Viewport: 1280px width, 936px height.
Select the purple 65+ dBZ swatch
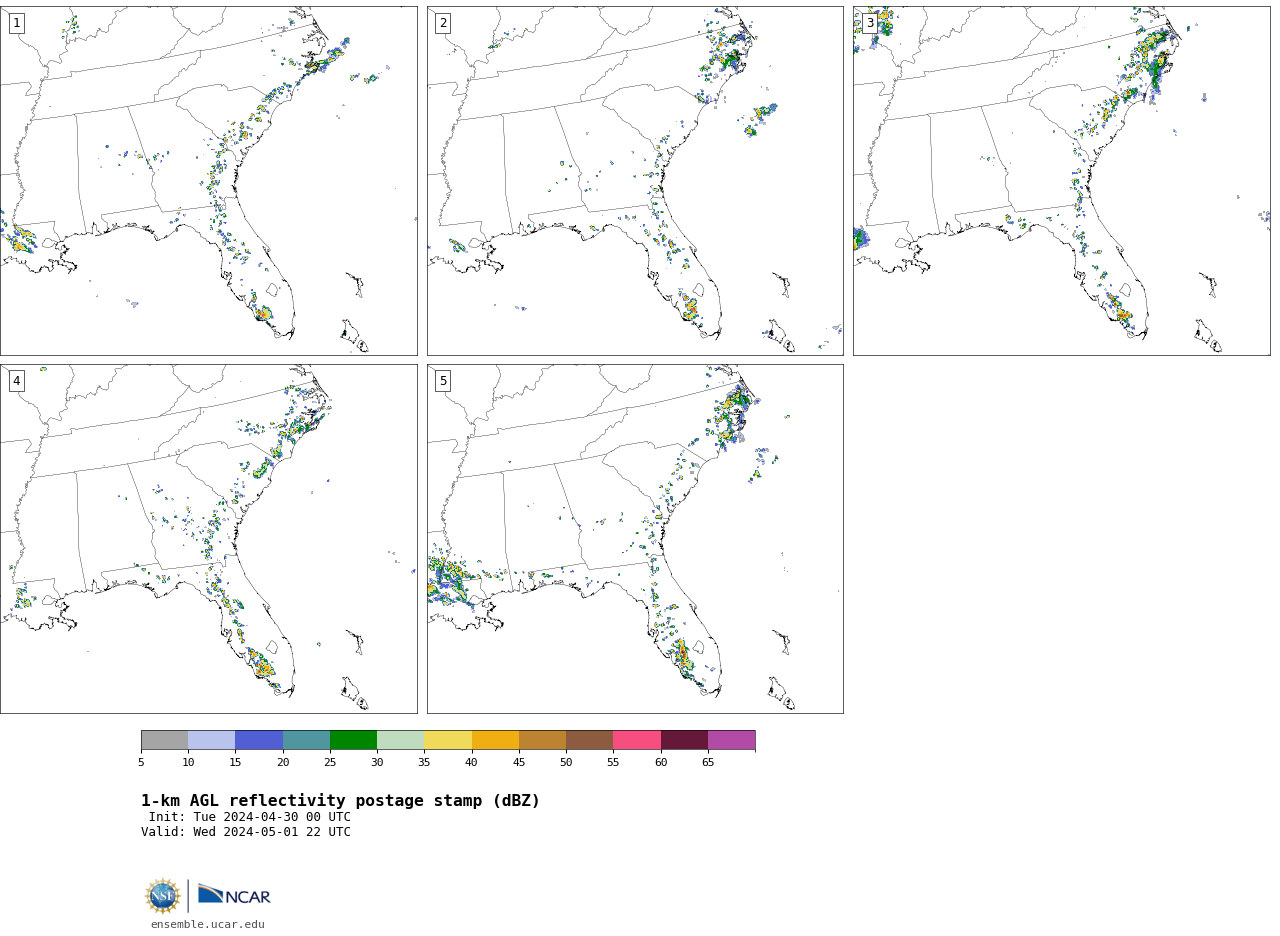click(731, 740)
